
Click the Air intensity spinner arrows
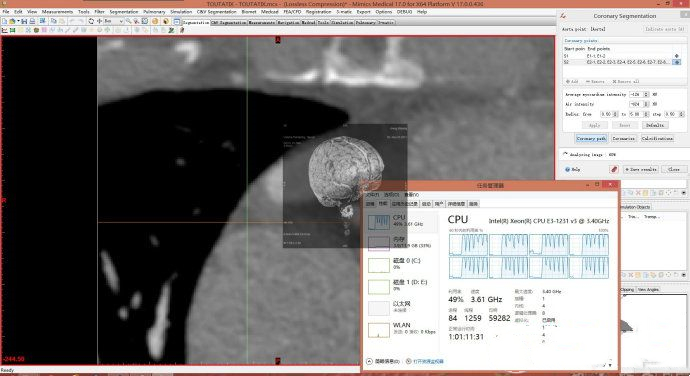tap(646, 104)
